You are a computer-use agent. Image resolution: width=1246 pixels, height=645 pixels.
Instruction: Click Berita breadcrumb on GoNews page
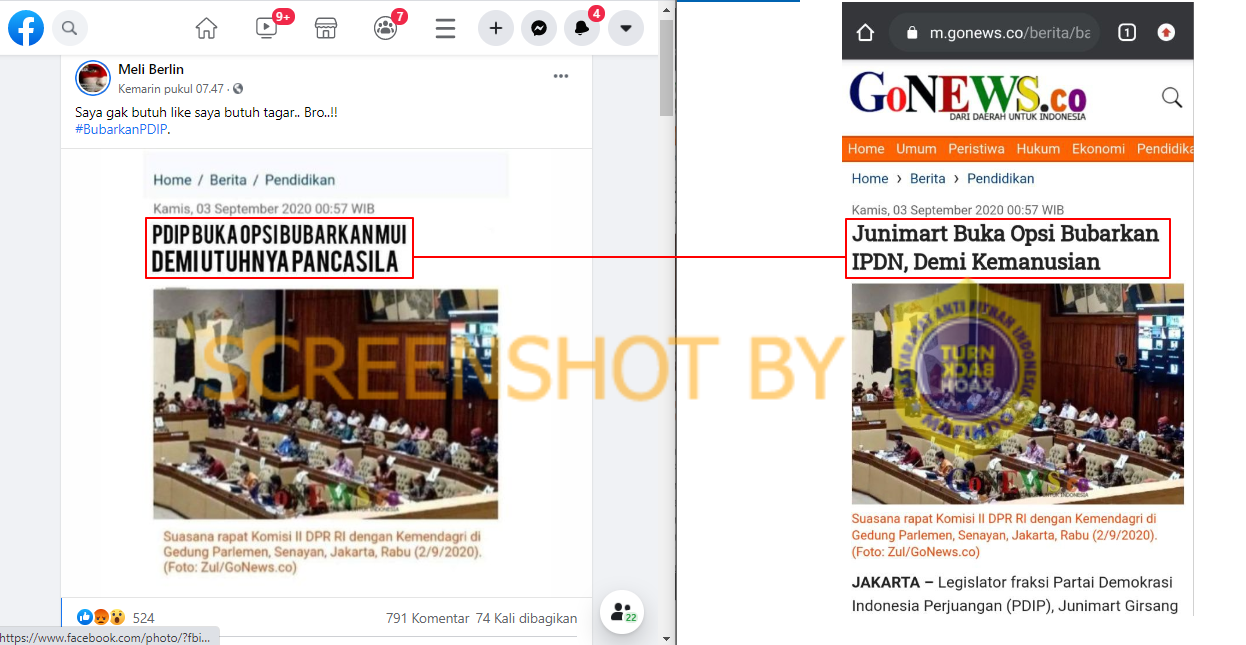(928, 178)
